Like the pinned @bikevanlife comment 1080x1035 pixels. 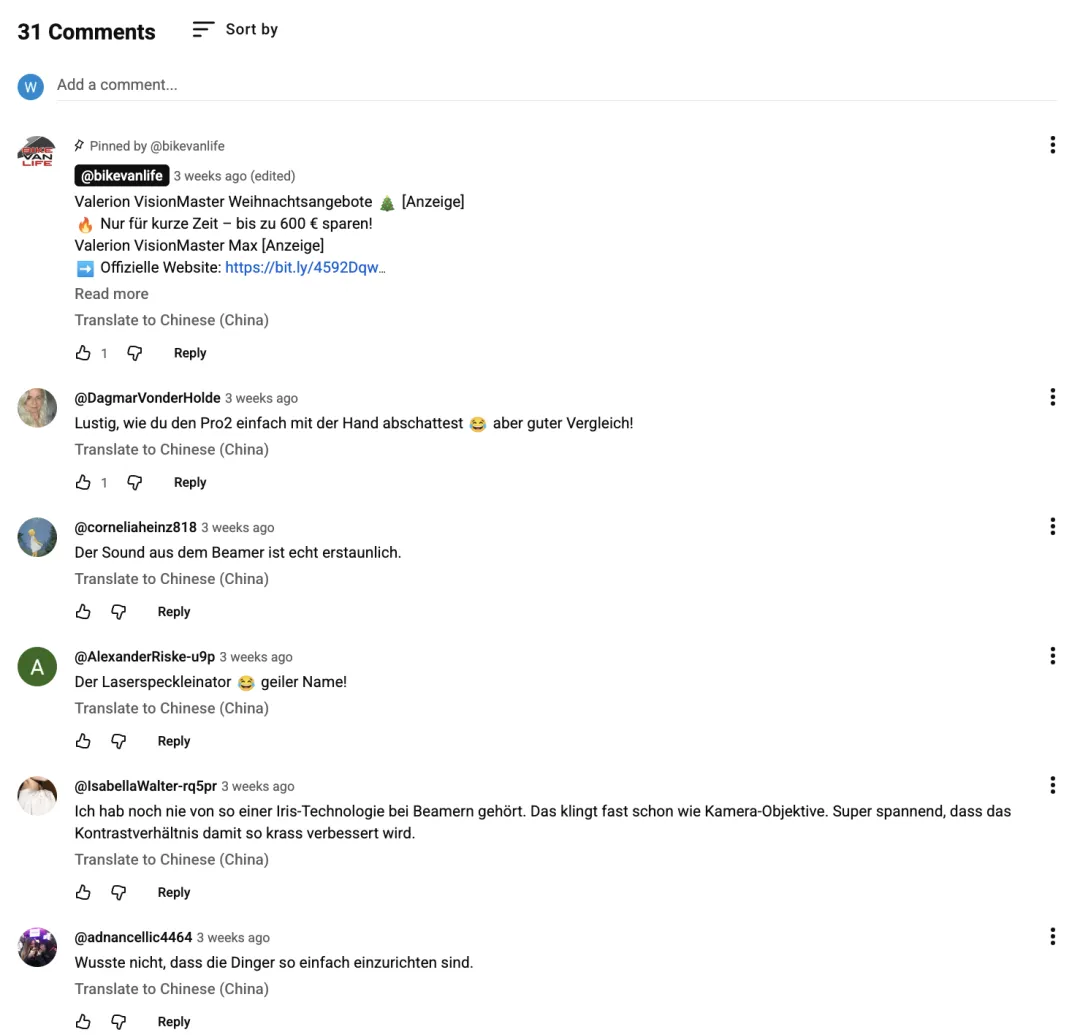point(83,353)
